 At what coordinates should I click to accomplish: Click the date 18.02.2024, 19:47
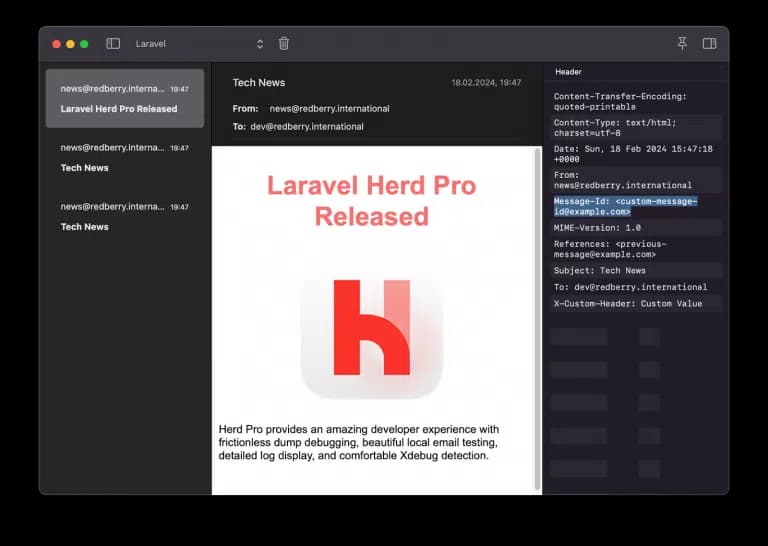click(x=486, y=83)
